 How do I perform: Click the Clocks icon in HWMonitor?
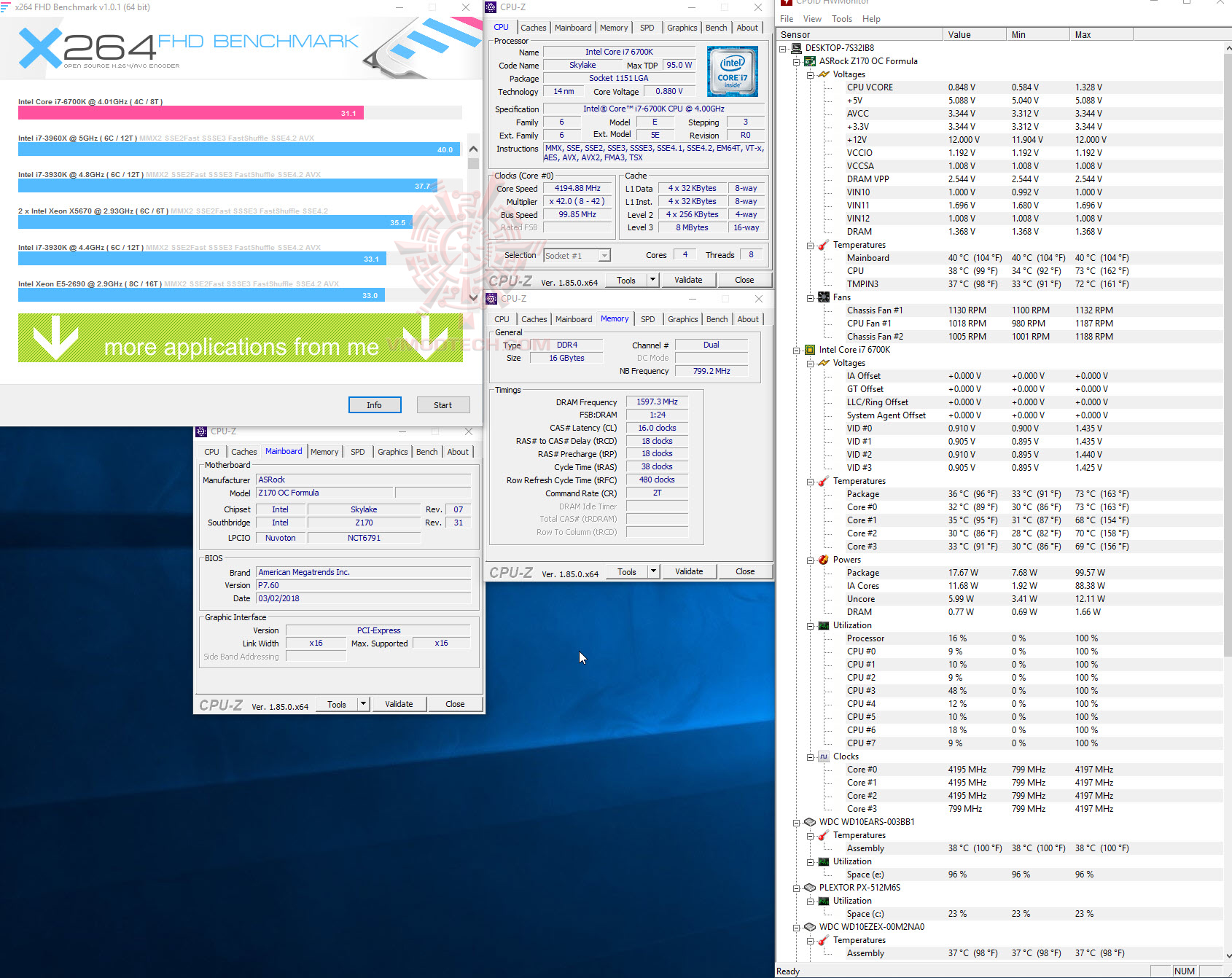coord(824,756)
